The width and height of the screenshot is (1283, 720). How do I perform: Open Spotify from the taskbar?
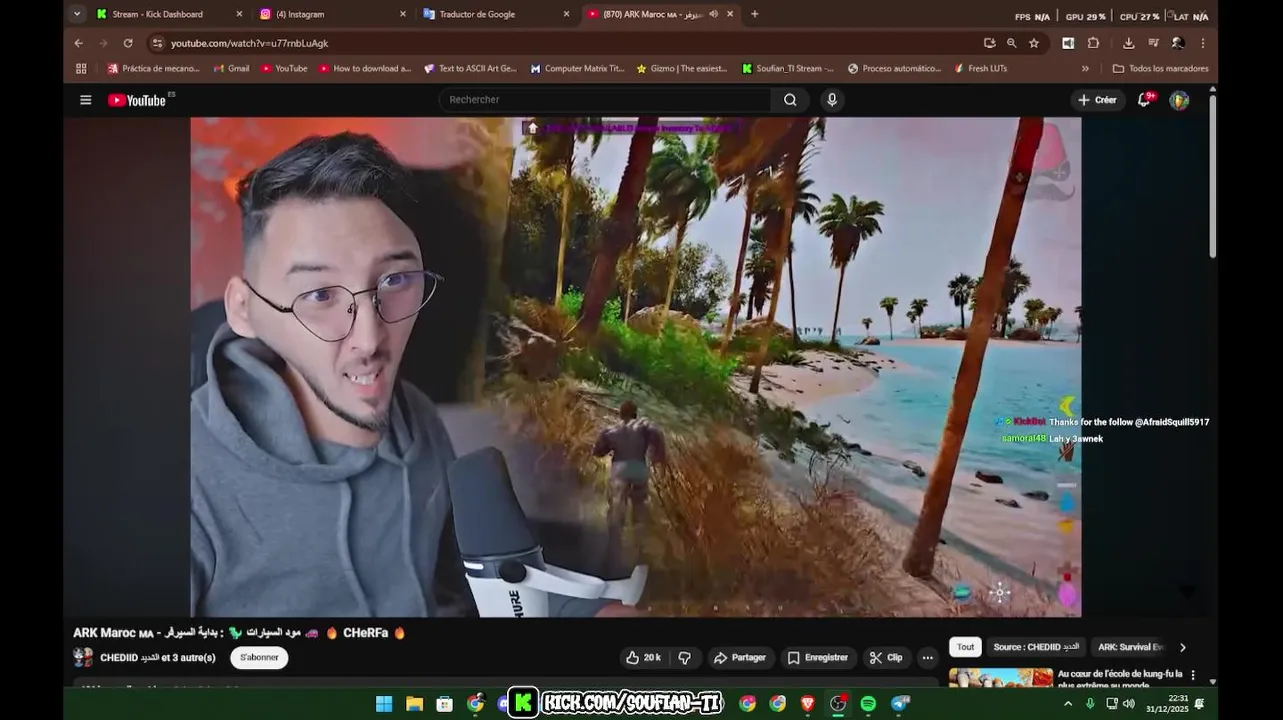coord(868,704)
